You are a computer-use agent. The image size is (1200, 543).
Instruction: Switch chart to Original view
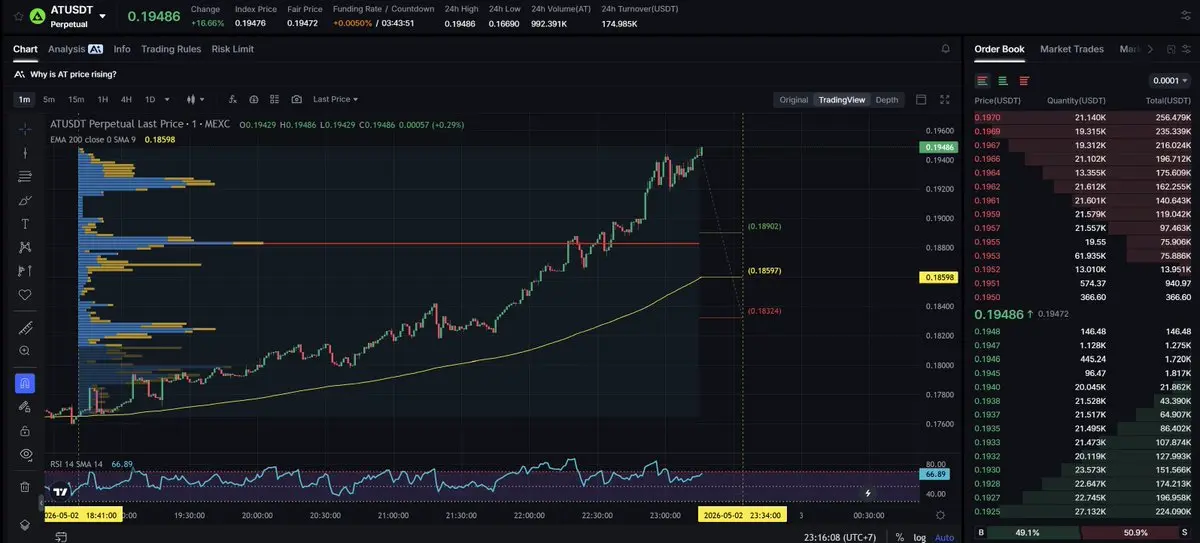pos(794,100)
